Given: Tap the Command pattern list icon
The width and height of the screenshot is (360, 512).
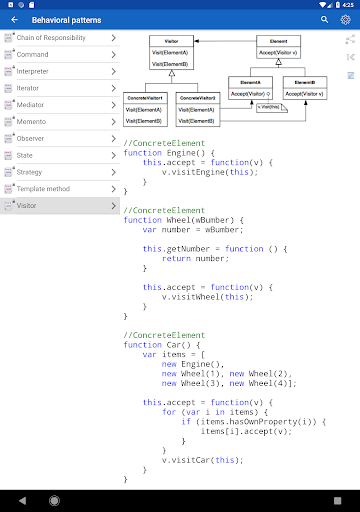Looking at the screenshot, I should [x=9, y=54].
